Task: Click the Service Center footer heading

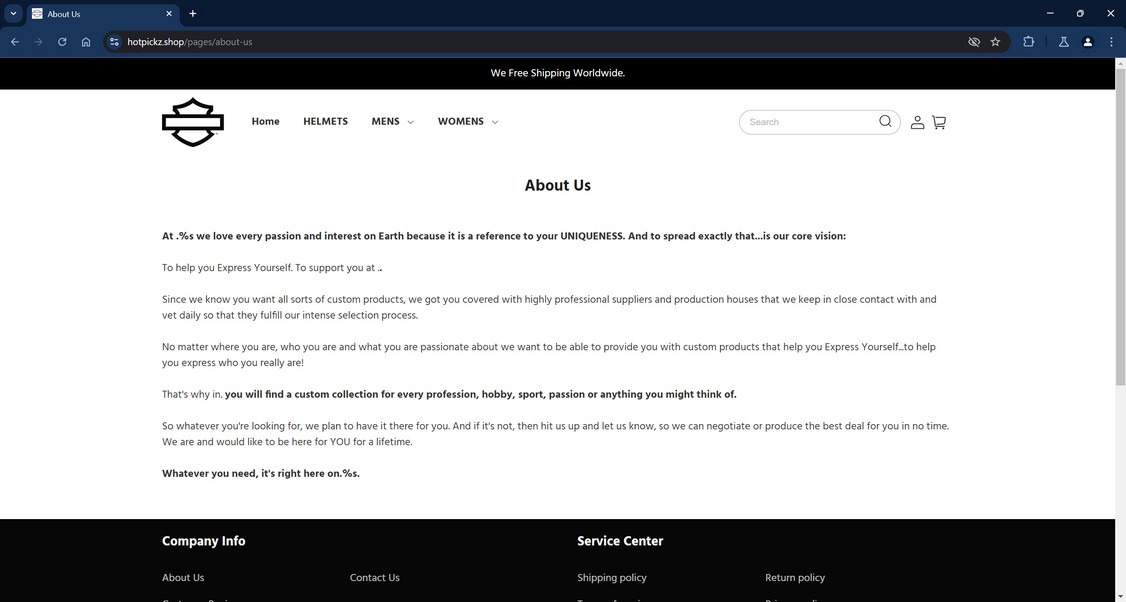Action: point(620,541)
